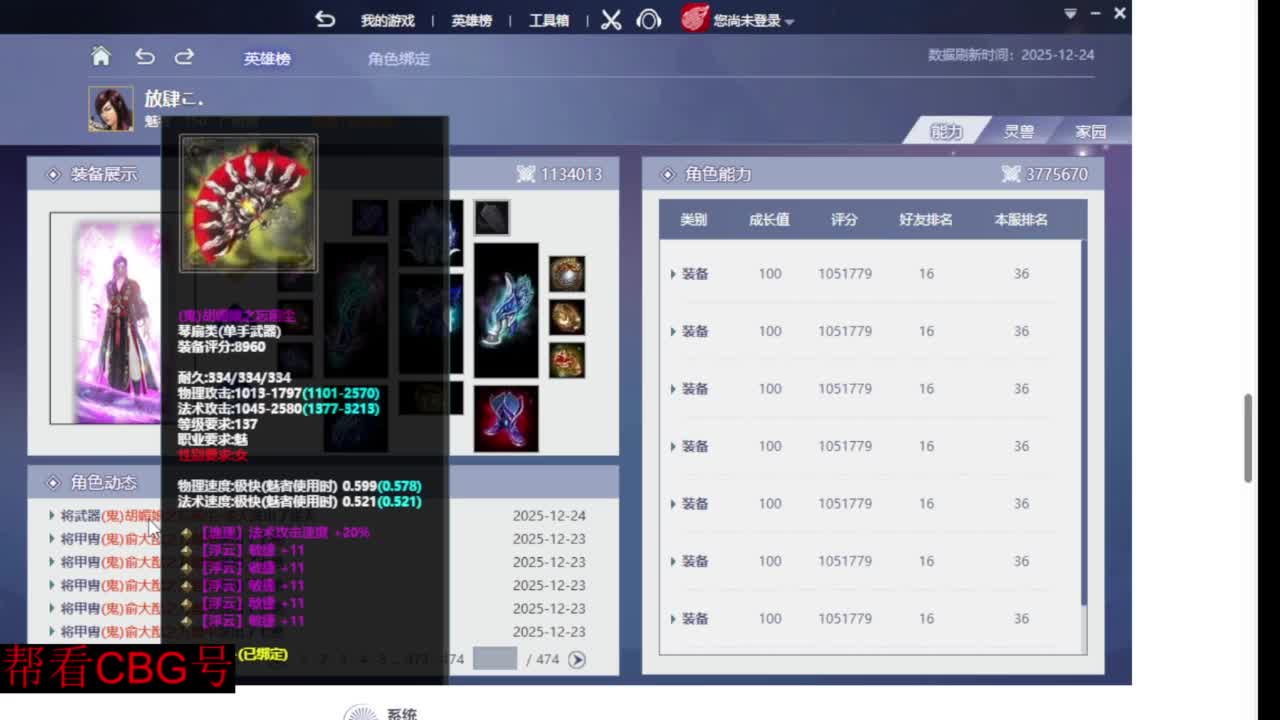Click the gray item slot at the top of the equipment grid
The width and height of the screenshot is (1280, 720).
click(491, 218)
